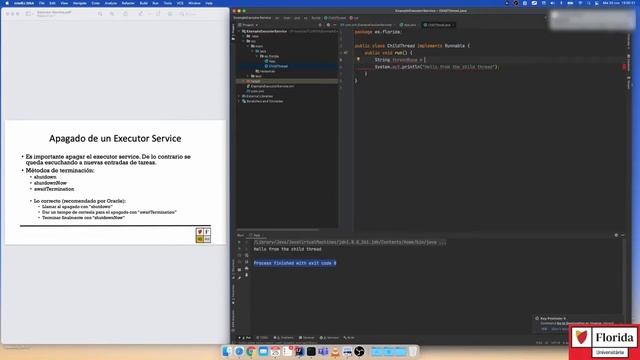Click inside the code editor after threadName
The width and height of the screenshot is (640, 360).
[425, 60]
